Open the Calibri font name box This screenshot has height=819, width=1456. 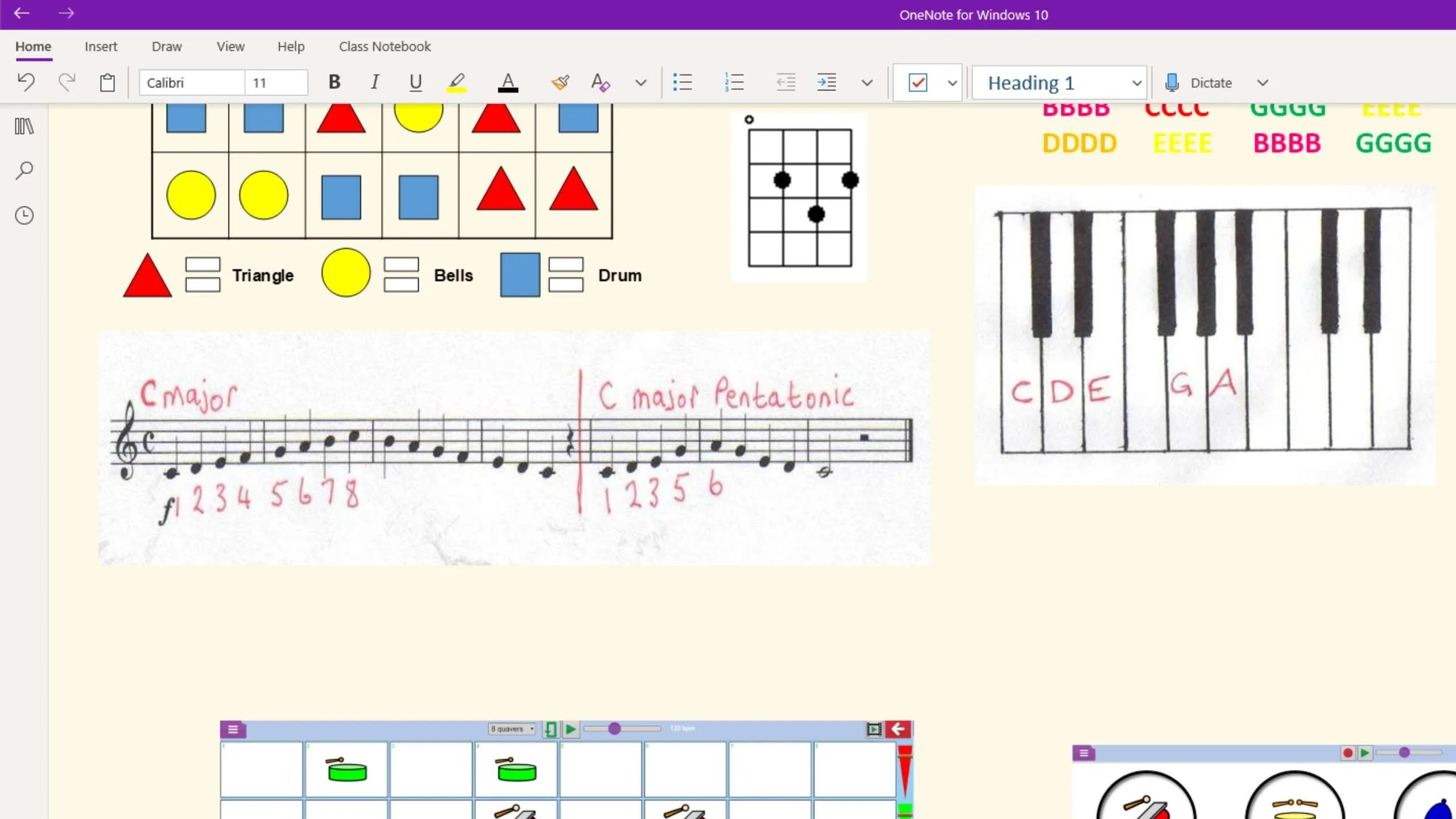[192, 83]
